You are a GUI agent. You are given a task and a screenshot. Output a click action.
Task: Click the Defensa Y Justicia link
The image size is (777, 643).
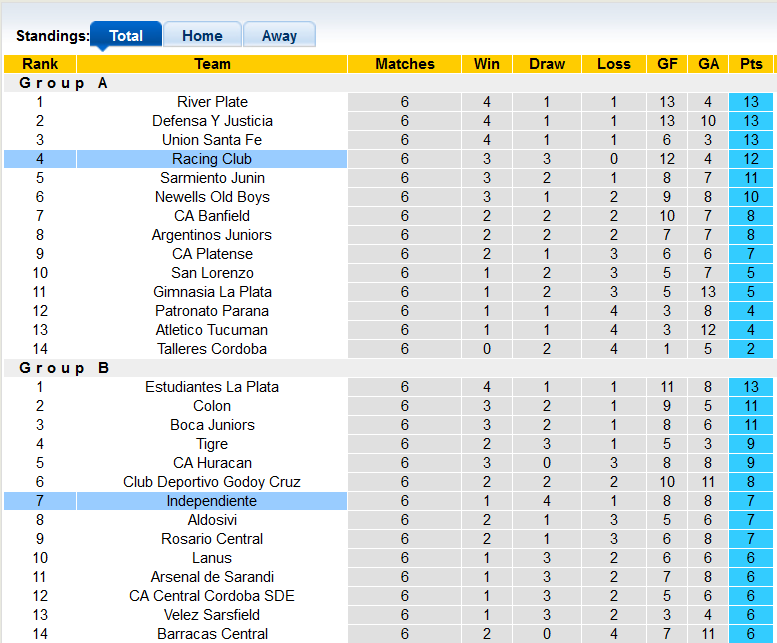212,121
